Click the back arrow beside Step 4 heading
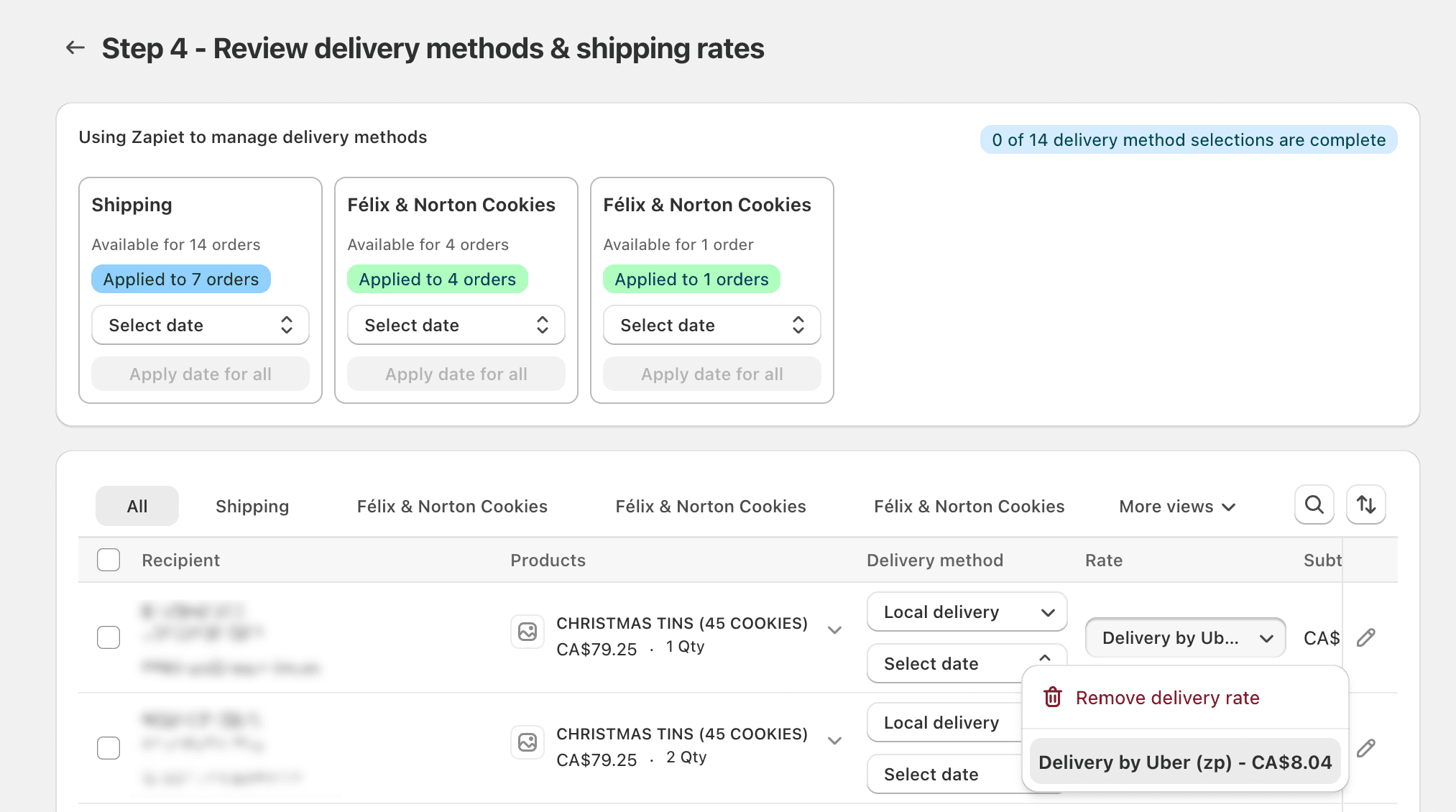 pyautogui.click(x=75, y=48)
